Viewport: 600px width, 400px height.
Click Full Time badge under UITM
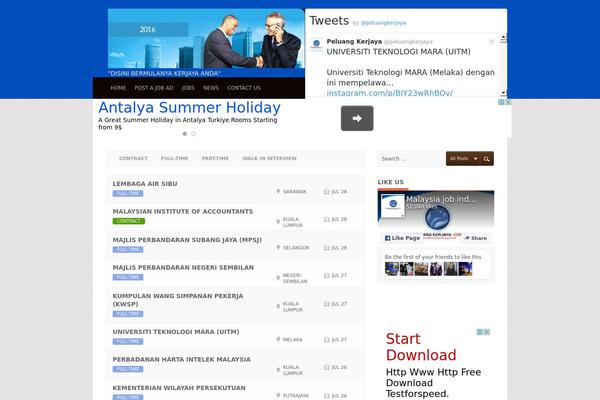[x=128, y=341]
